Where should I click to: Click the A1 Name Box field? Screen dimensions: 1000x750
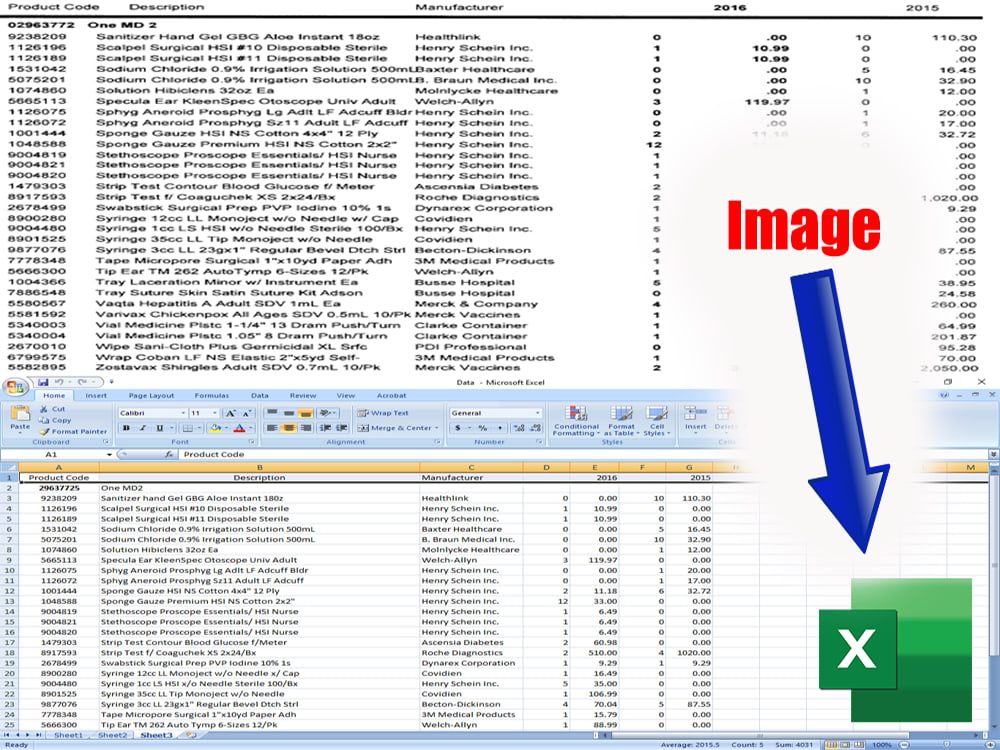coord(52,455)
